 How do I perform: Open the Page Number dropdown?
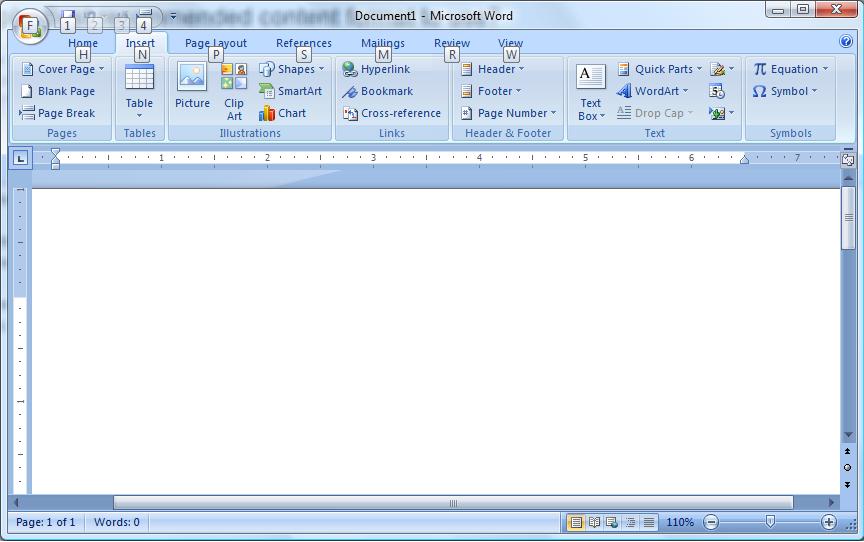click(508, 113)
